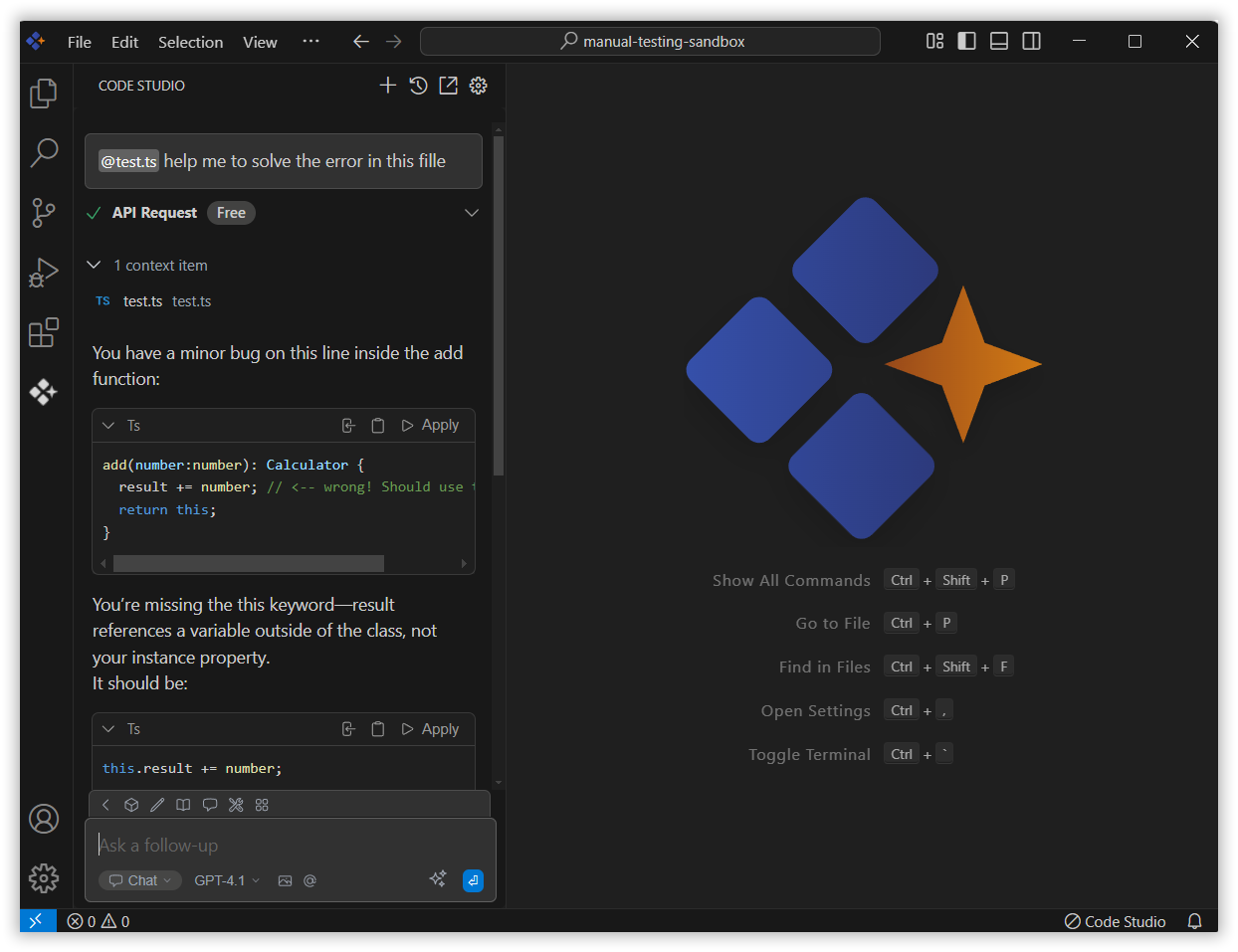Click the code block scroll right arrow
1238x952 pixels.
point(464,563)
